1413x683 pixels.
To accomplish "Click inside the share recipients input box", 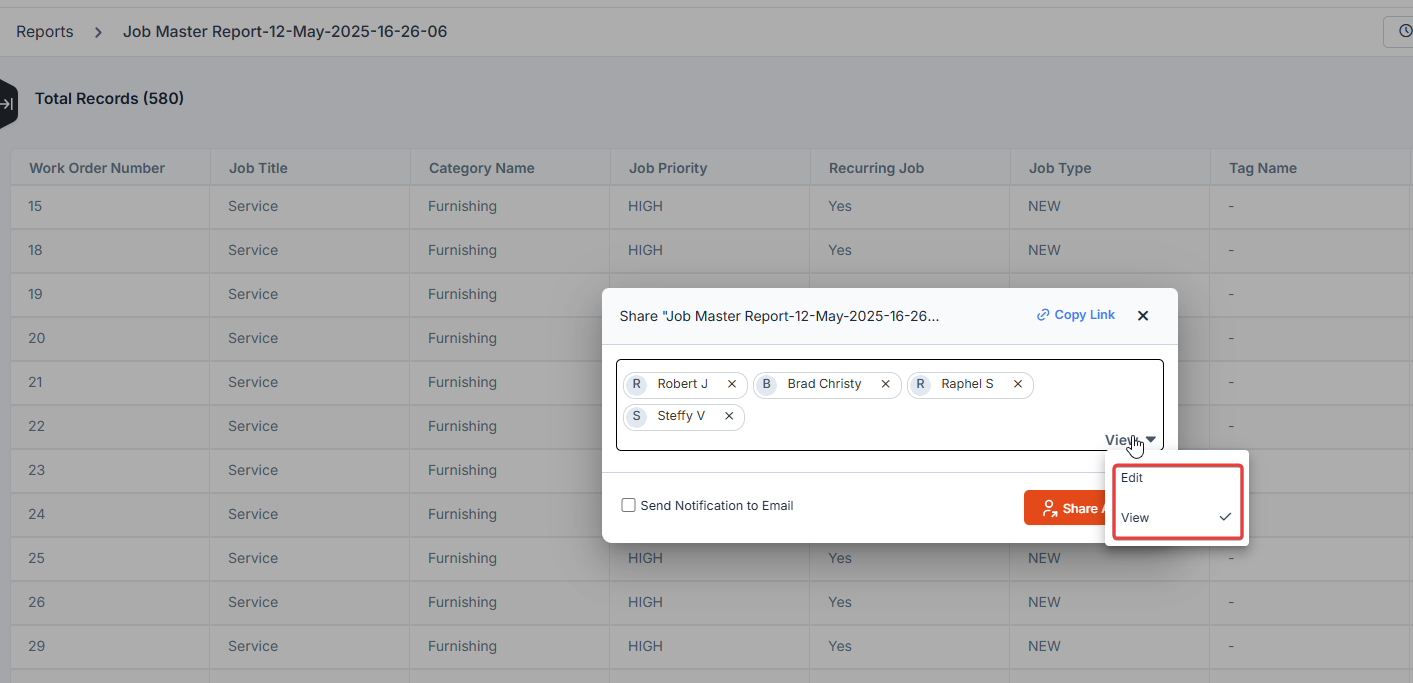I will click(x=890, y=405).
